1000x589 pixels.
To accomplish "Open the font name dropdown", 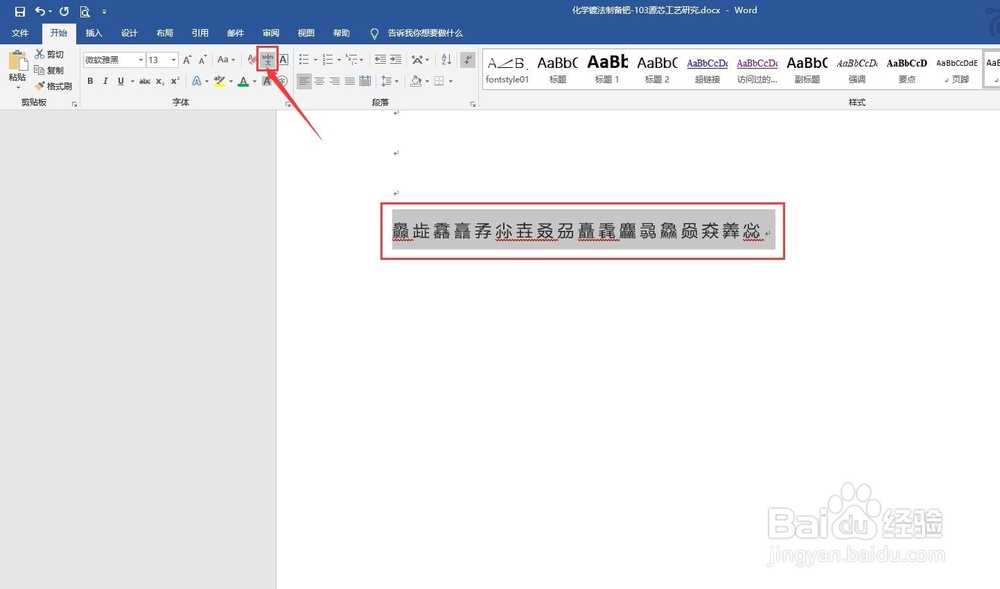I will (x=140, y=59).
